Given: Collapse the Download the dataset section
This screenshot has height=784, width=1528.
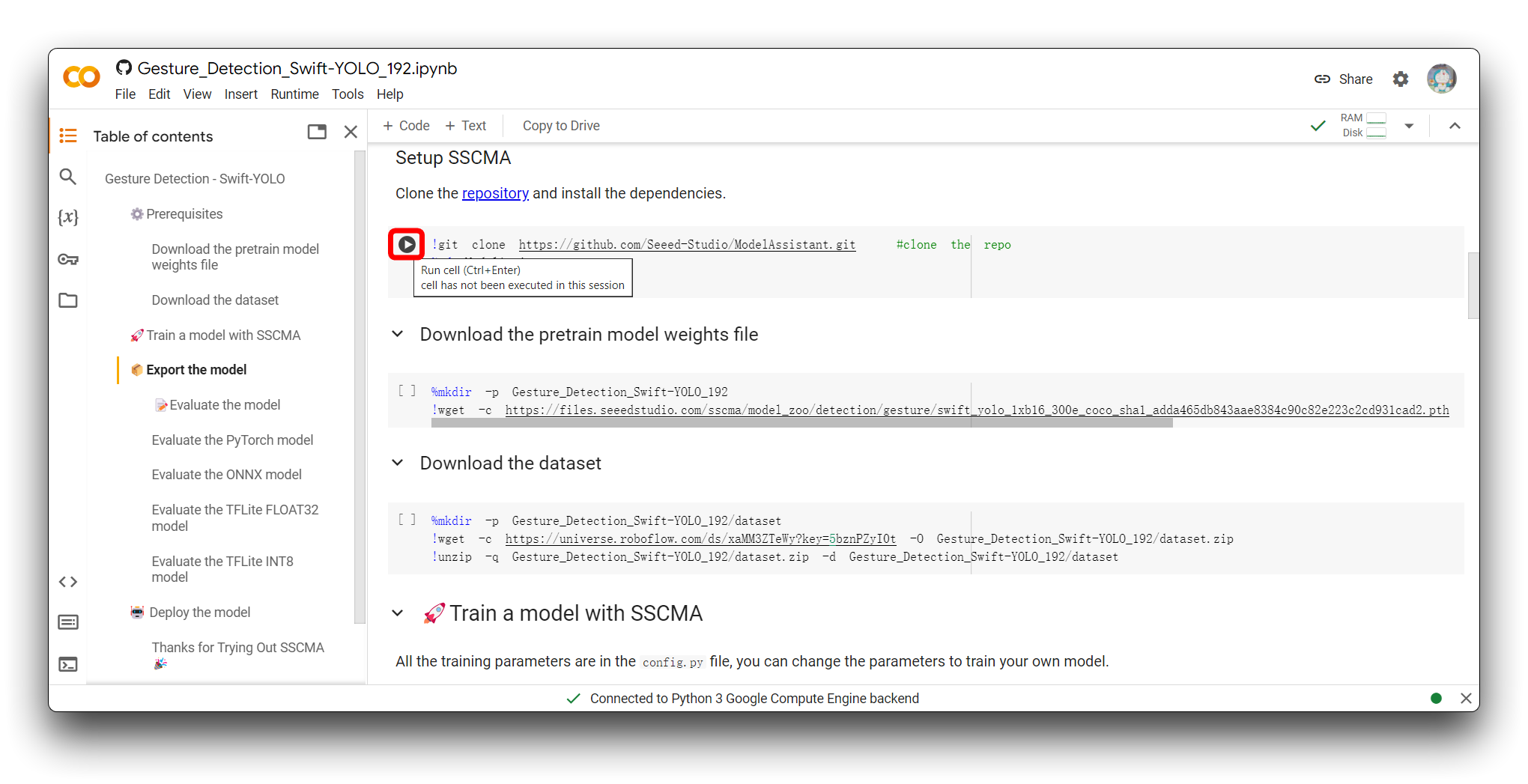Looking at the screenshot, I should (398, 463).
